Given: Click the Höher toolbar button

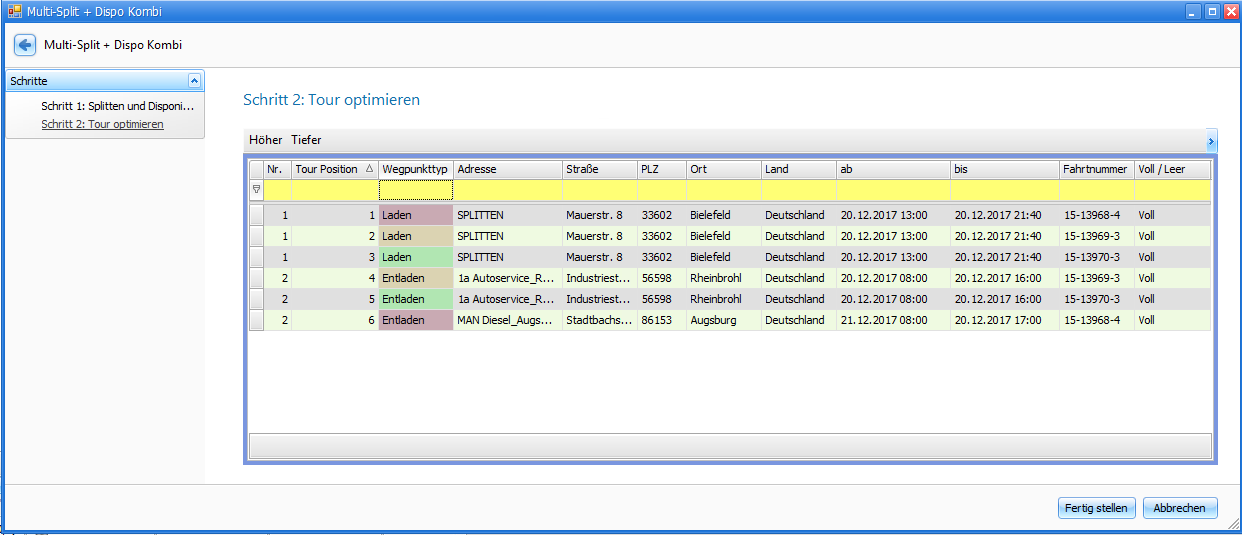Looking at the screenshot, I should click(265, 140).
